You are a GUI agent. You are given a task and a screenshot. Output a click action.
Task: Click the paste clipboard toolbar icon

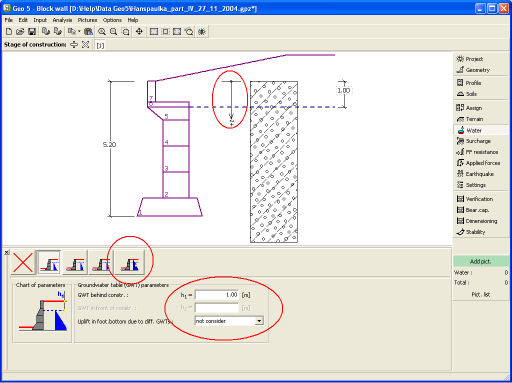coord(88,32)
